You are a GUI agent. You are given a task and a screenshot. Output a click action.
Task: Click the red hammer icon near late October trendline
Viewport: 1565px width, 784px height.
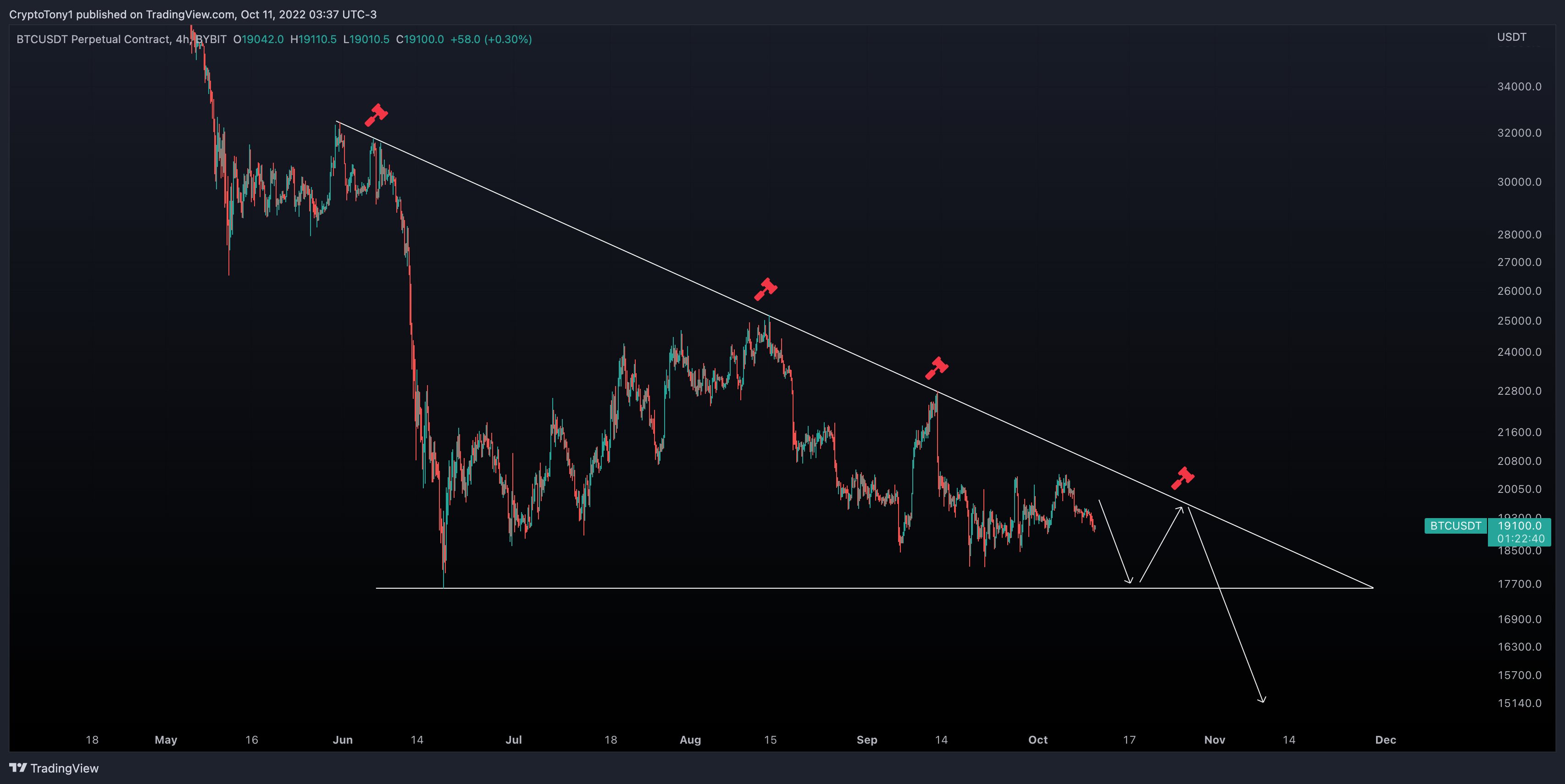[1183, 478]
